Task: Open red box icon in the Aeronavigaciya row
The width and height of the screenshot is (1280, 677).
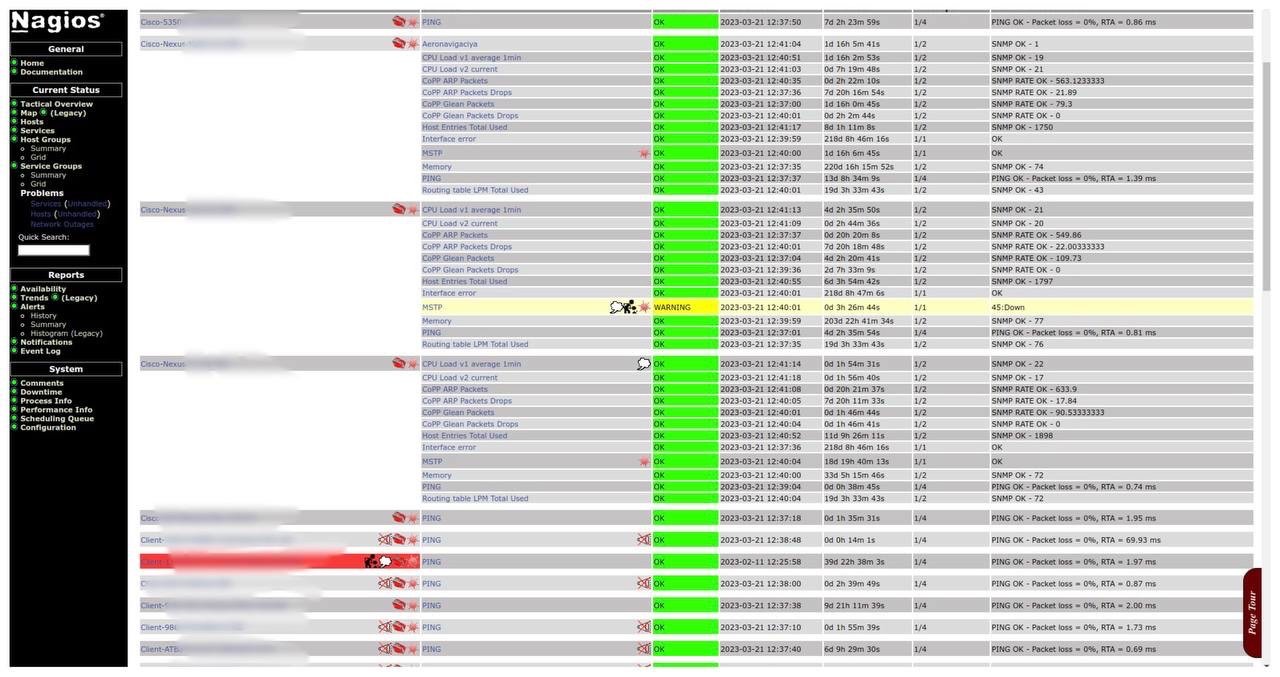Action: pos(399,43)
